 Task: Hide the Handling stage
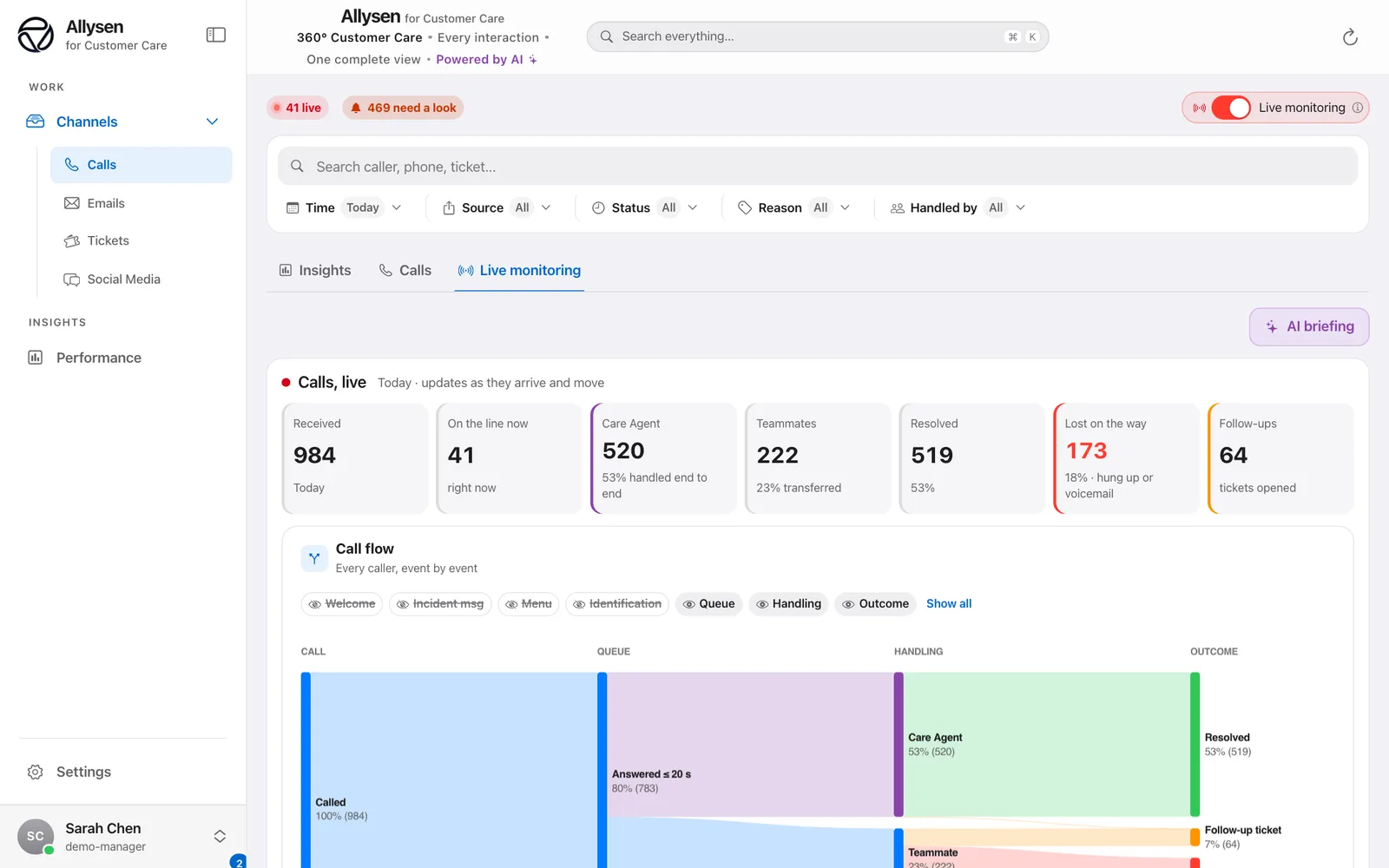pos(788,604)
